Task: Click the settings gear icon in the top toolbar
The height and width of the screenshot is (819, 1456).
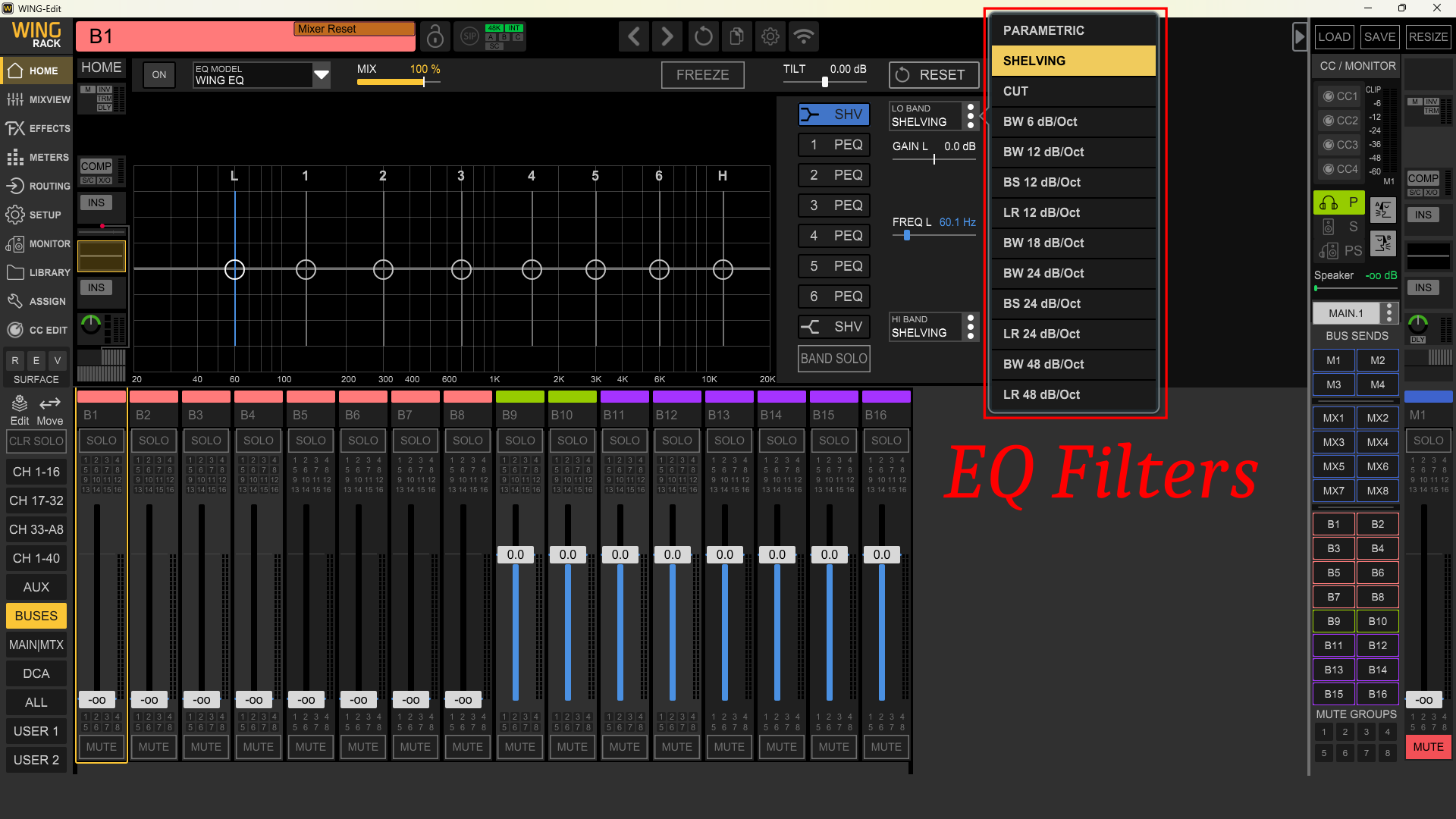Action: pos(770,36)
